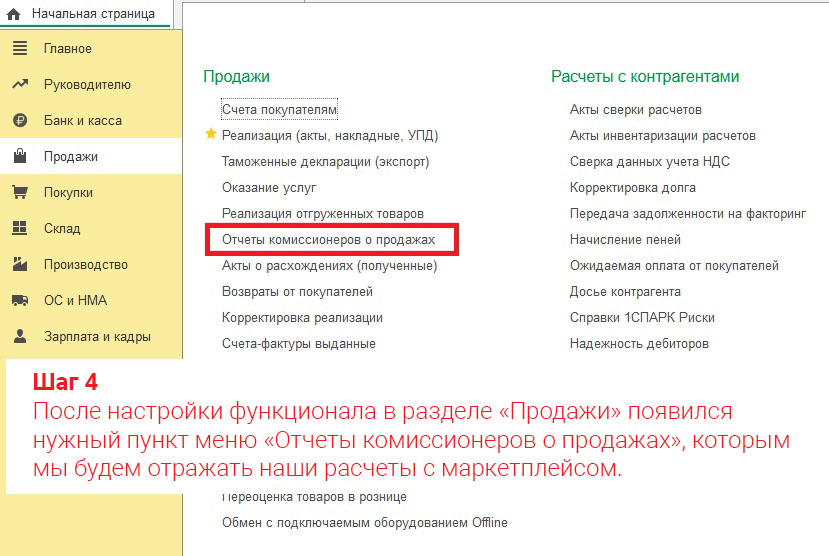Open Надежность дебиторов
Screen dimensions: 829x556
pyautogui.click(x=639, y=344)
